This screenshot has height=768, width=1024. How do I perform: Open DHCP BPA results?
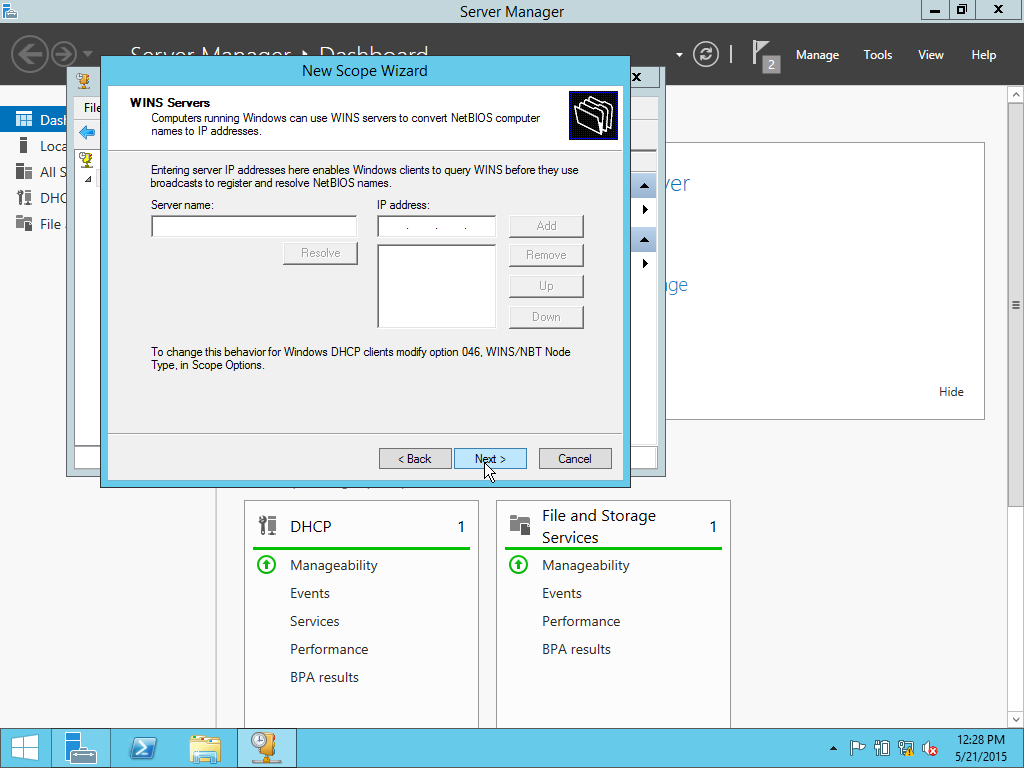click(324, 677)
